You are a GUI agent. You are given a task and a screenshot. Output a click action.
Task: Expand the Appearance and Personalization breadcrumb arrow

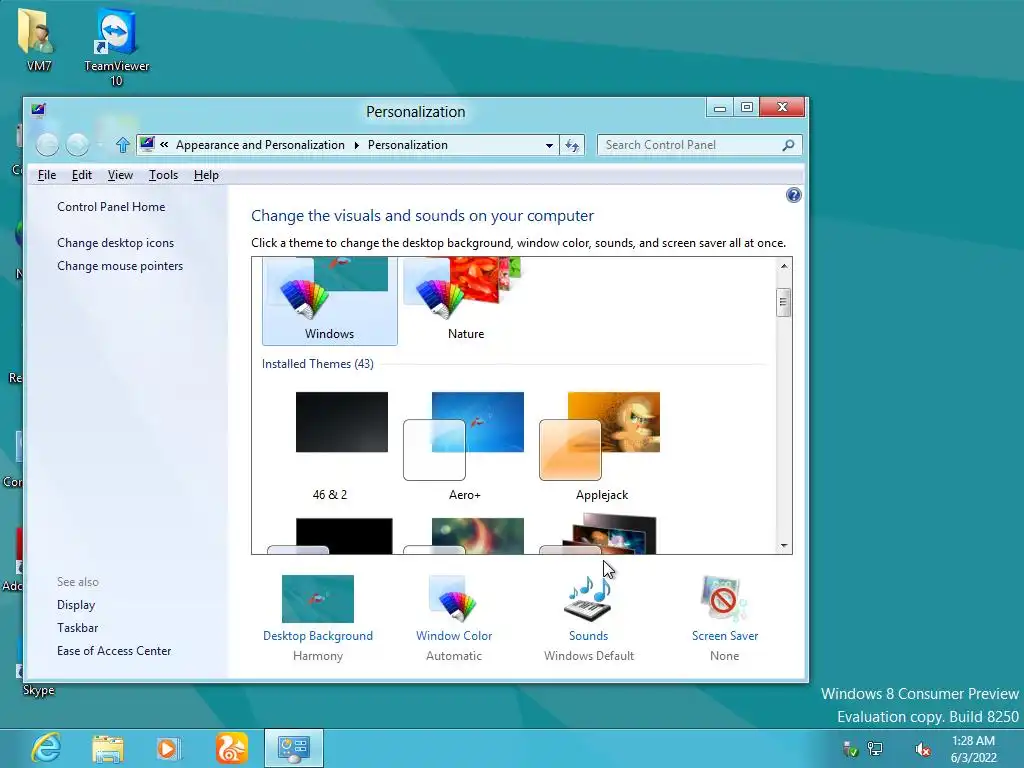coord(357,145)
